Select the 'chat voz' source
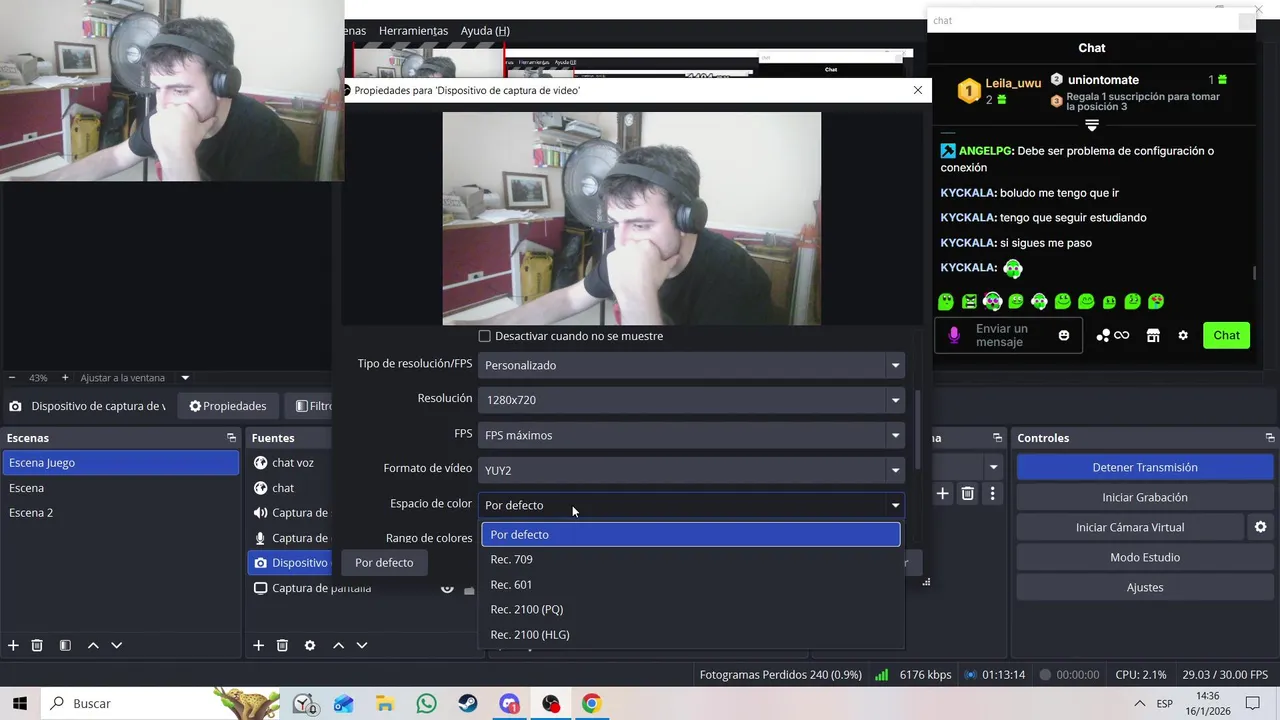The width and height of the screenshot is (1280, 720). 293,462
